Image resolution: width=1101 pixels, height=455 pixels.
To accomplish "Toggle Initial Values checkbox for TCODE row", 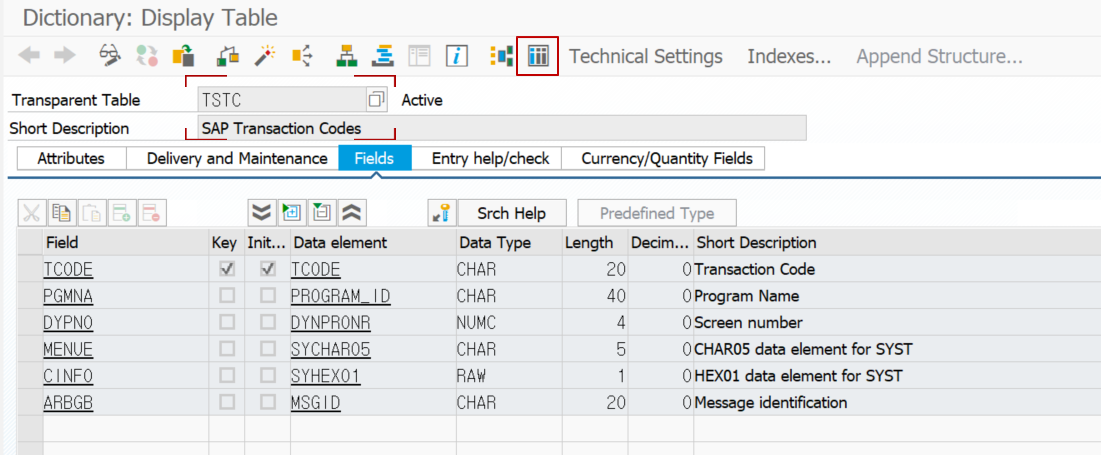I will pos(268,269).
